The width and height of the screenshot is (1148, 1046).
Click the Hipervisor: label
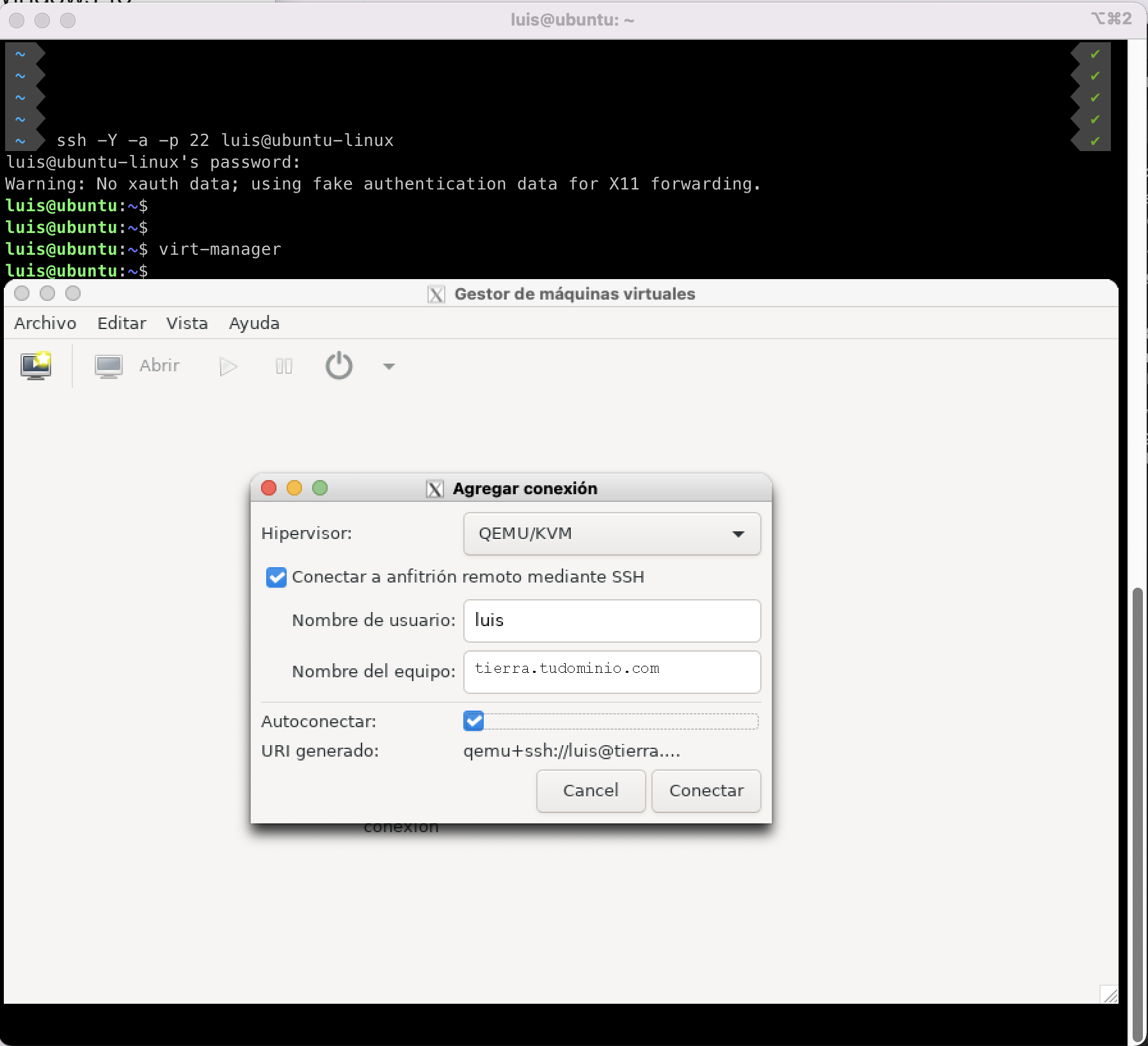(x=307, y=533)
